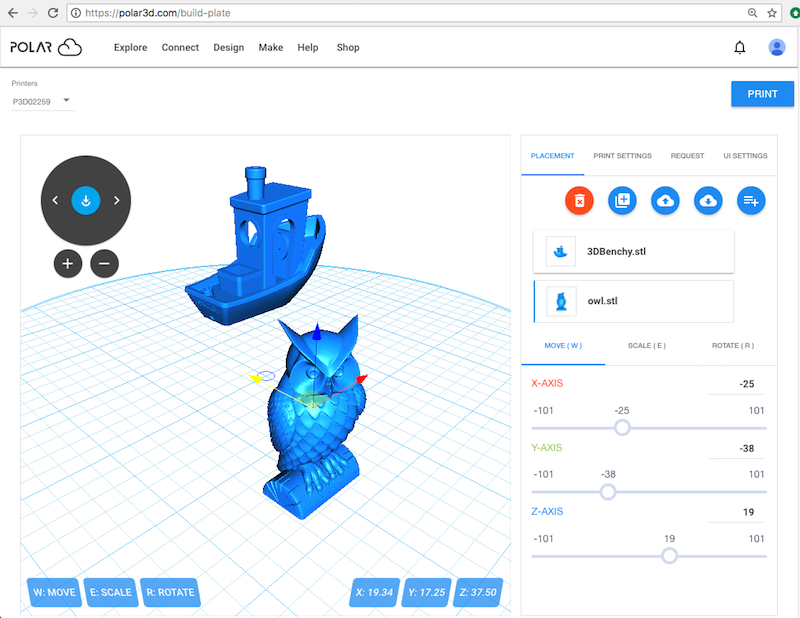
Task: Rotate view right with navigation arrow
Action: coord(117,201)
